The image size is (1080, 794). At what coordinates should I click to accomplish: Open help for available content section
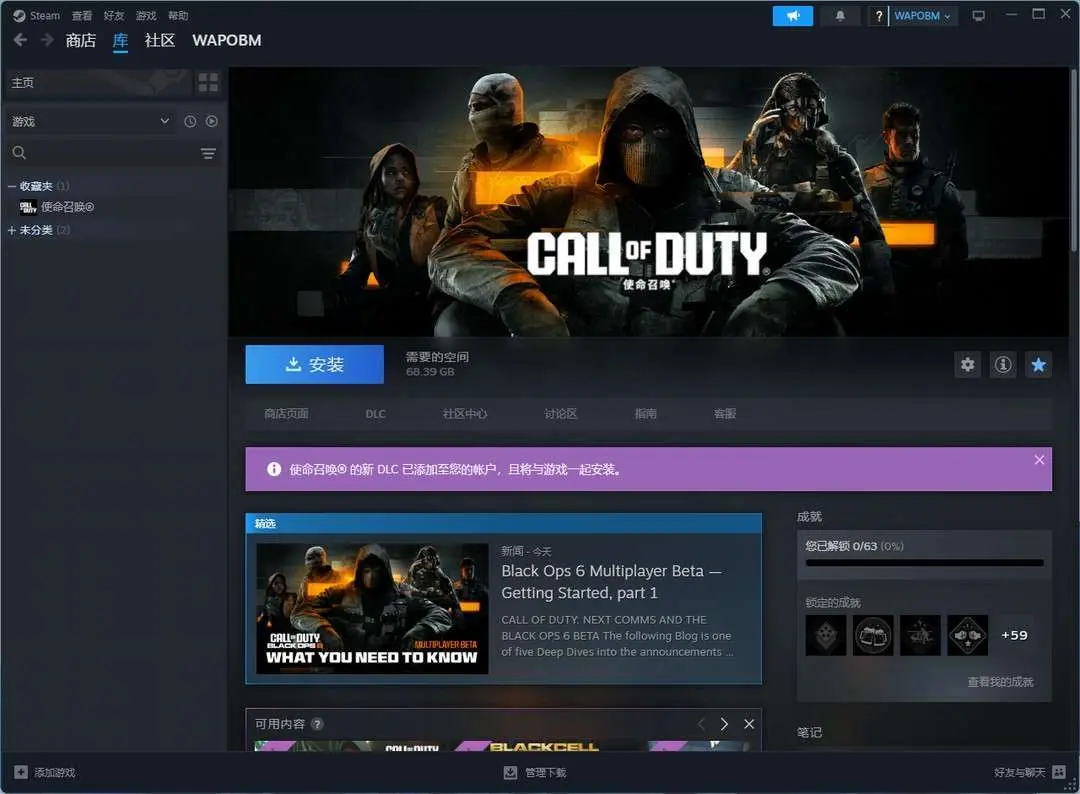317,724
